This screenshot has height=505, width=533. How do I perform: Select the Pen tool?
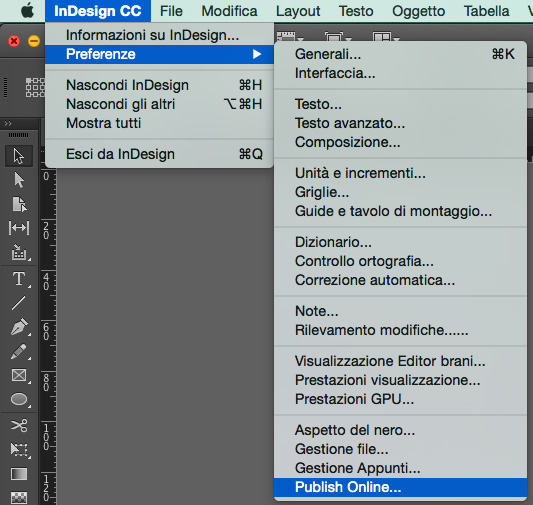pyautogui.click(x=19, y=327)
